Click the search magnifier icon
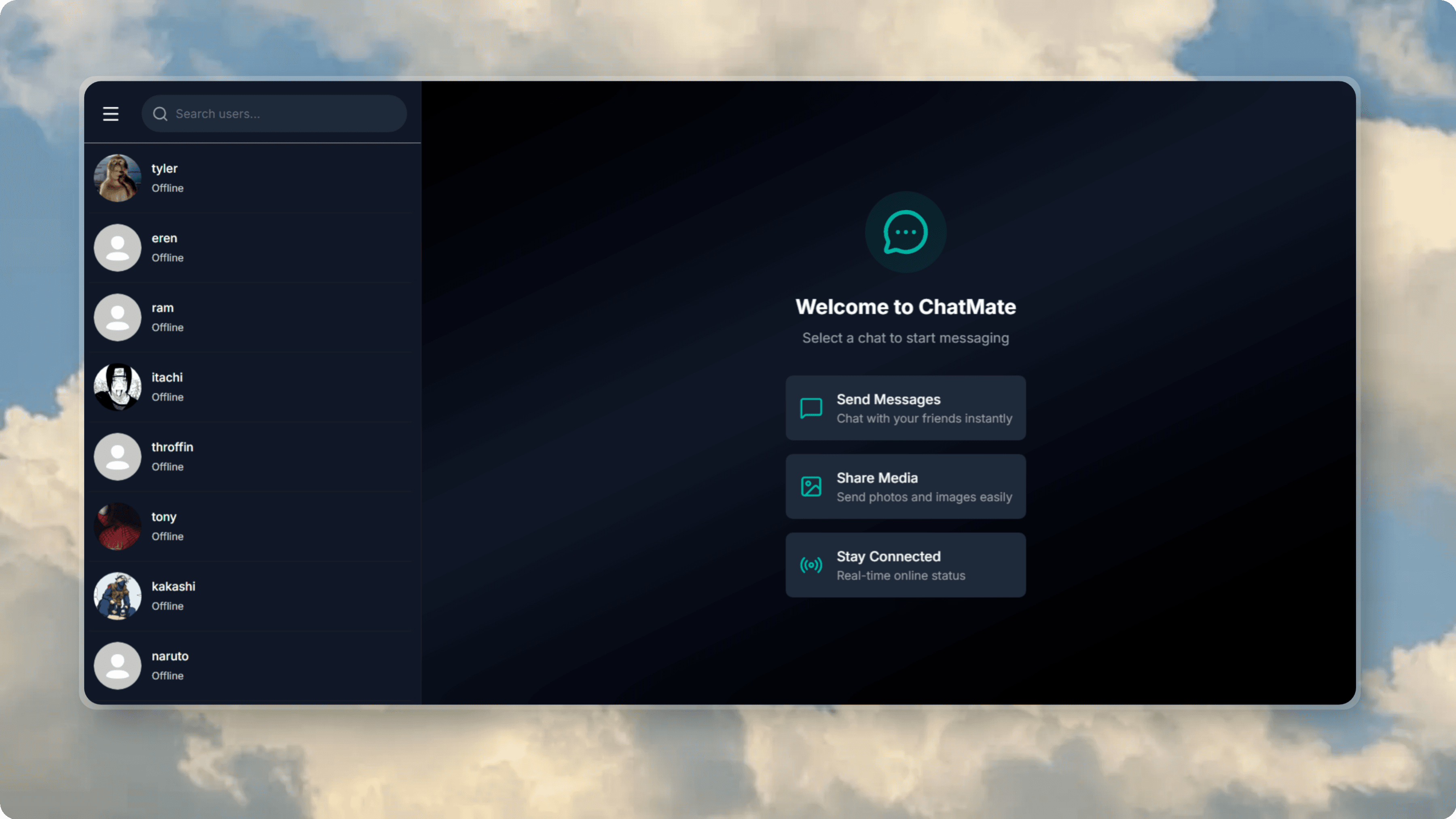 tap(161, 114)
